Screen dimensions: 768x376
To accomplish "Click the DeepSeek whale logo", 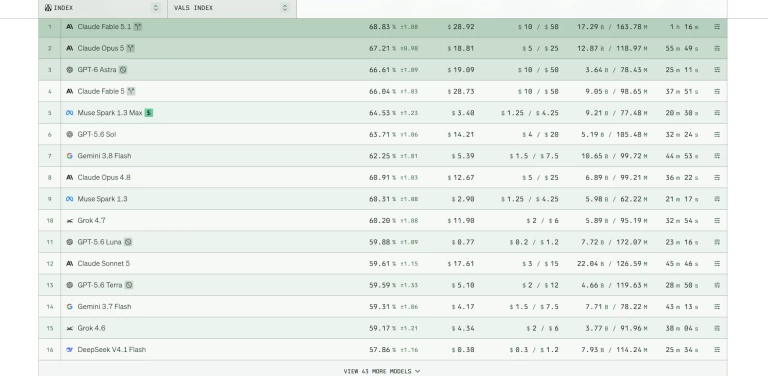I will pos(70,350).
